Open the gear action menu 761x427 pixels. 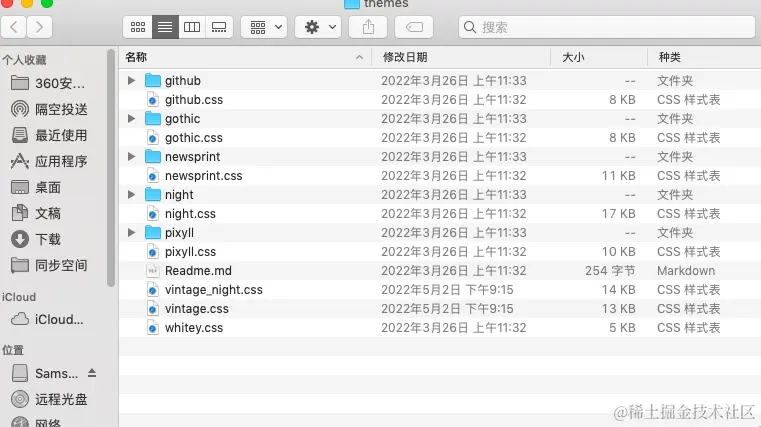coord(319,27)
